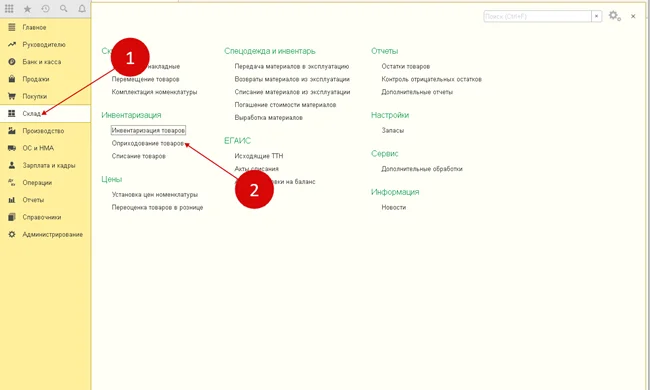
Task: Open Дополнительные обработки
Action: click(x=422, y=169)
